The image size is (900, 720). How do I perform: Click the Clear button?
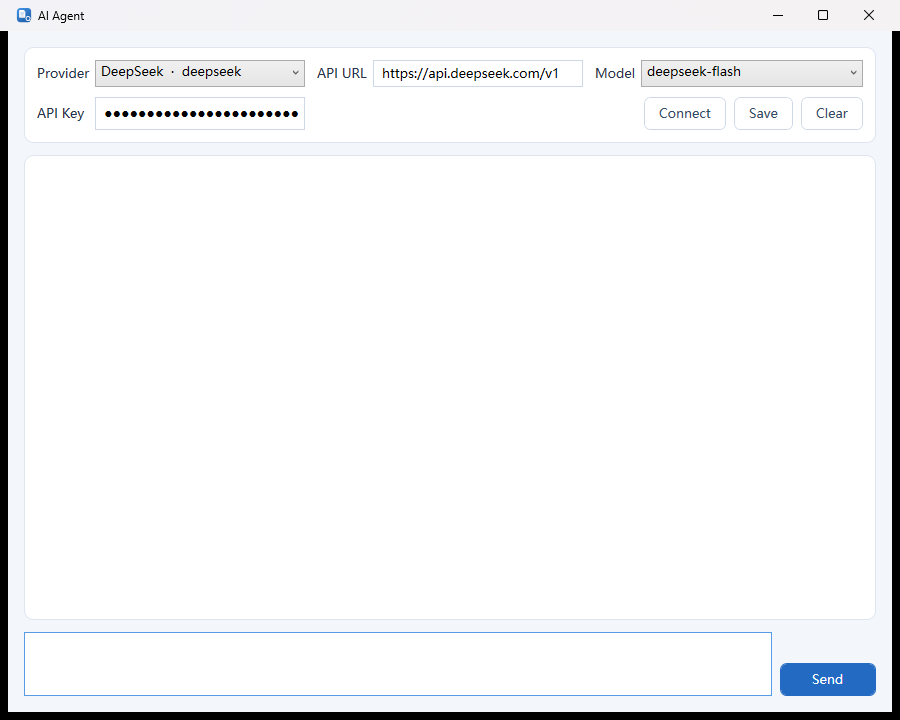pos(832,113)
